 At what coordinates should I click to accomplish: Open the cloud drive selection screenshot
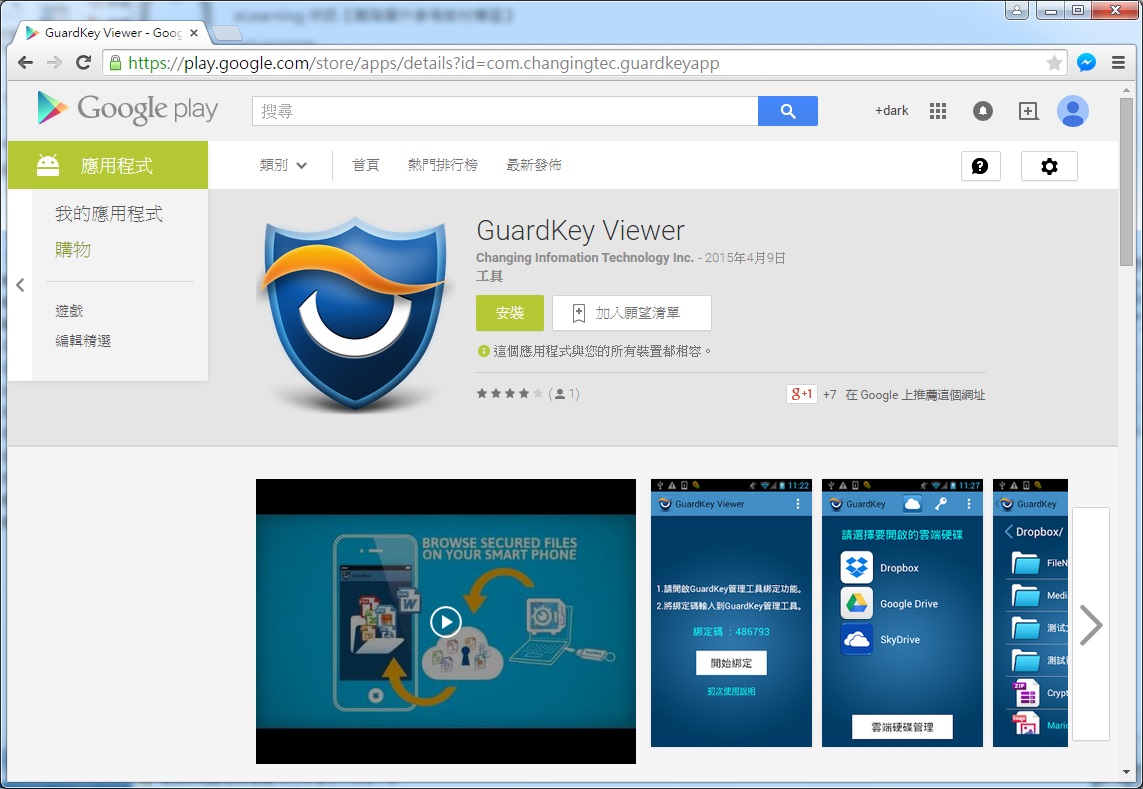pyautogui.click(x=902, y=613)
